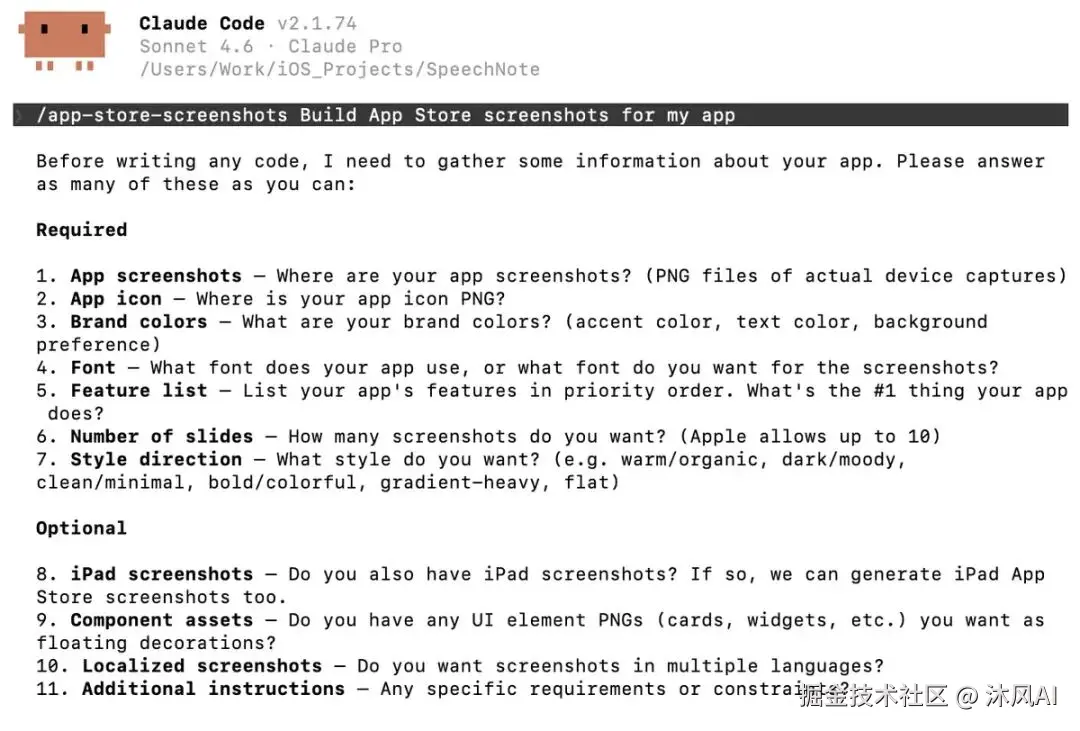Select the Brand colors question label
The width and height of the screenshot is (1080, 731).
coord(138,322)
